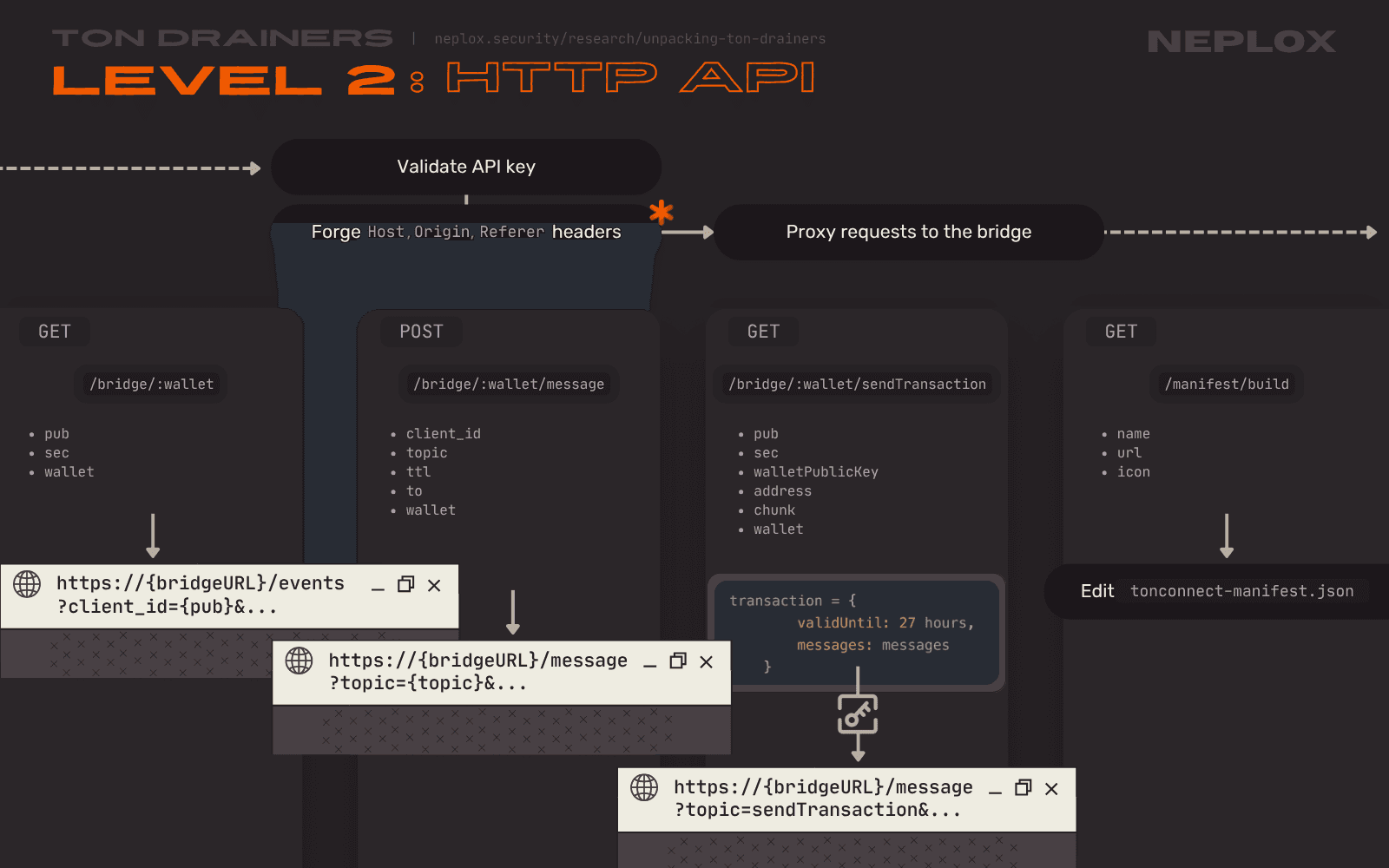Minimize the ?topic={topic} message window
Screen dimensions: 1389x868
(650, 662)
